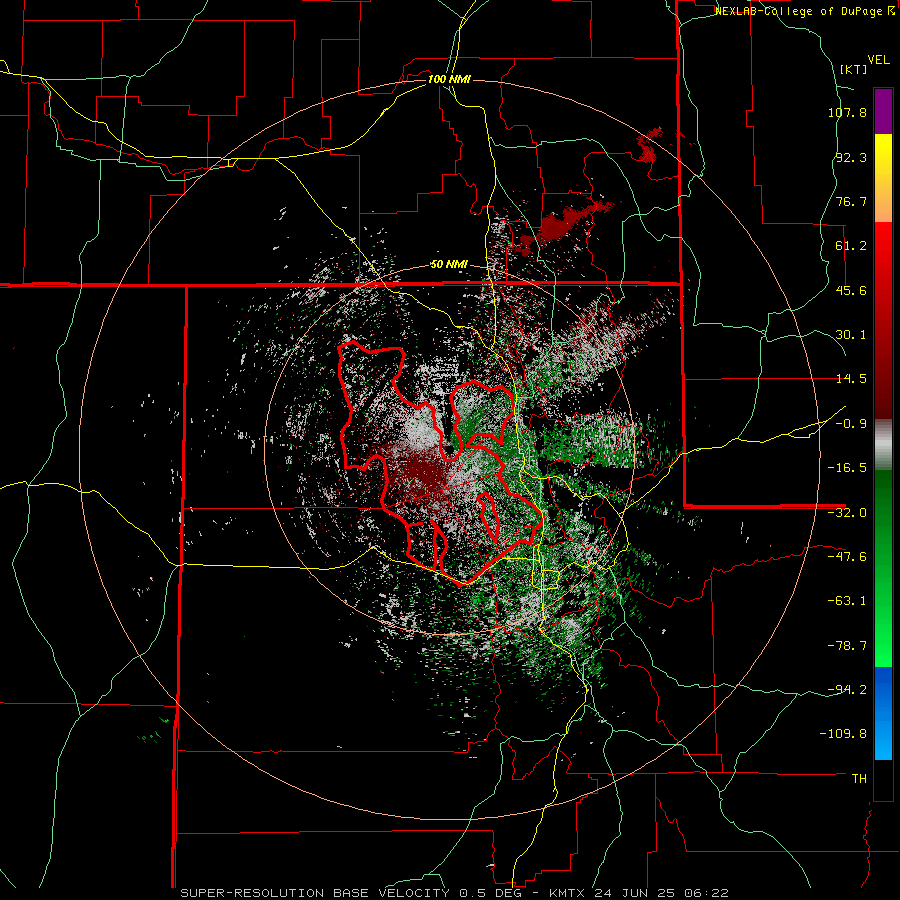The image size is (900, 900).
Task: Select the 100 NMI range ring label
Action: point(449,79)
